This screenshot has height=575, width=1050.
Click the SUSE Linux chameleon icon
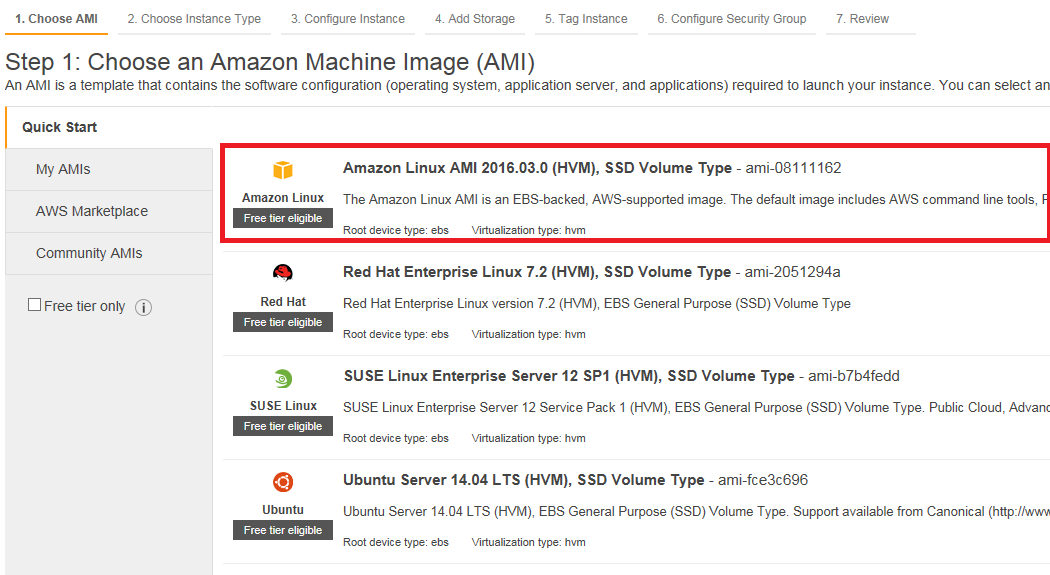pyautogui.click(x=283, y=378)
